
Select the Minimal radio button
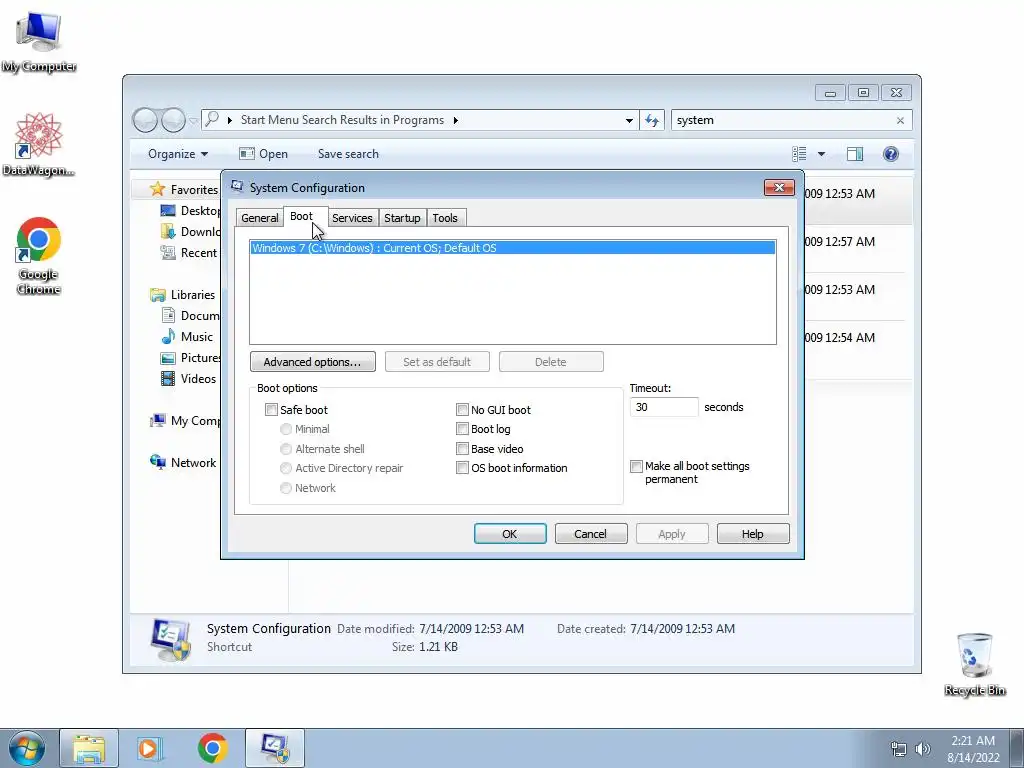tap(285, 429)
